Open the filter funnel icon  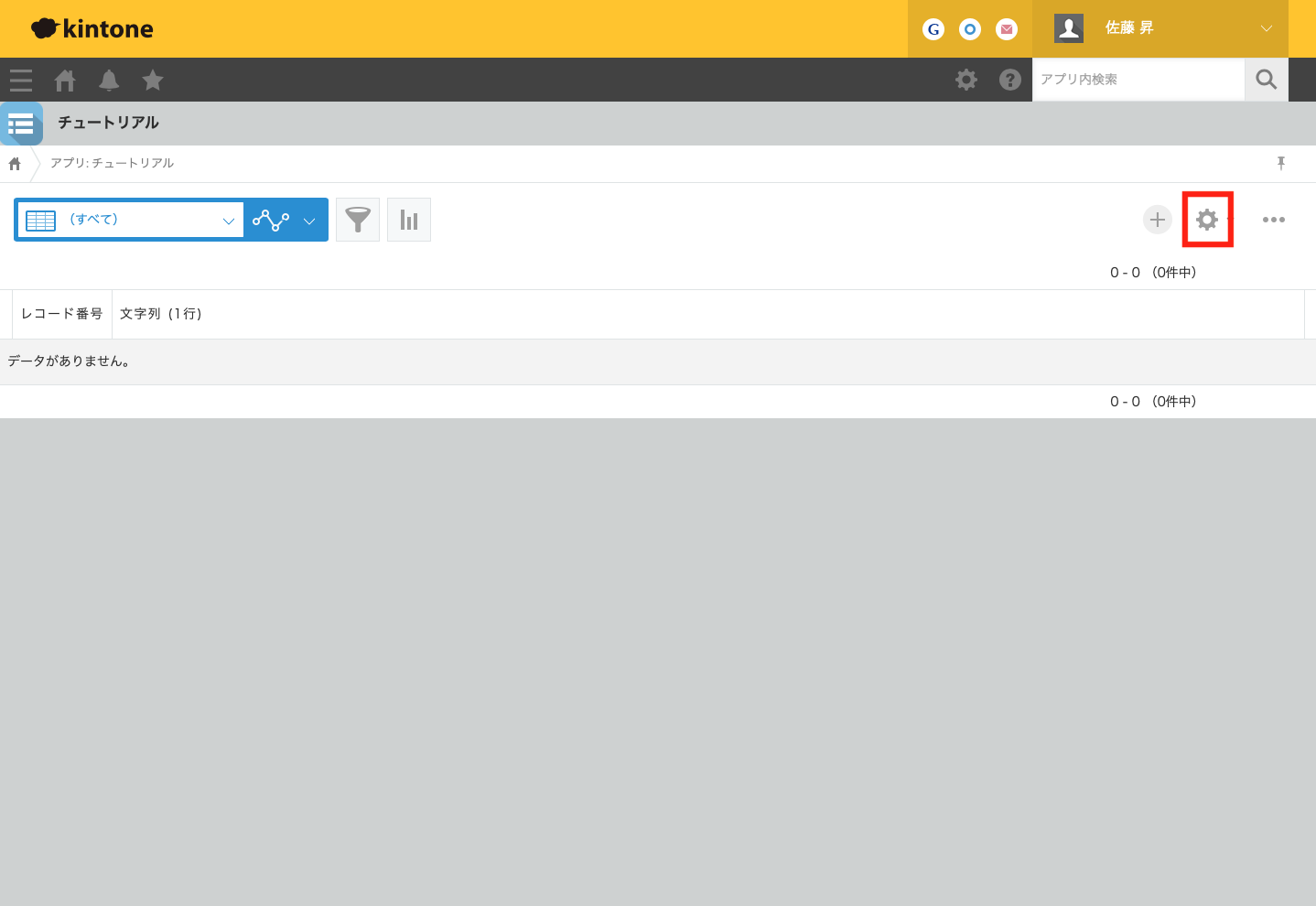(x=358, y=220)
